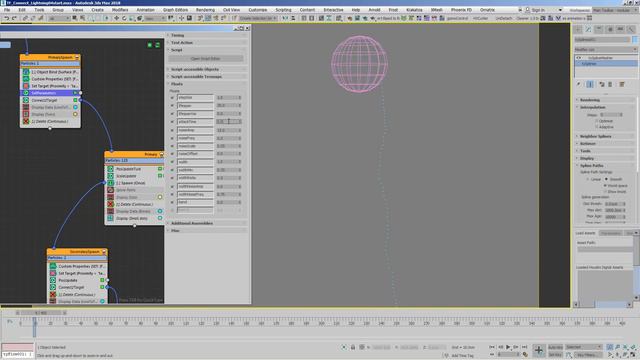
Task: Open the Modifiers menu
Action: [120, 10]
